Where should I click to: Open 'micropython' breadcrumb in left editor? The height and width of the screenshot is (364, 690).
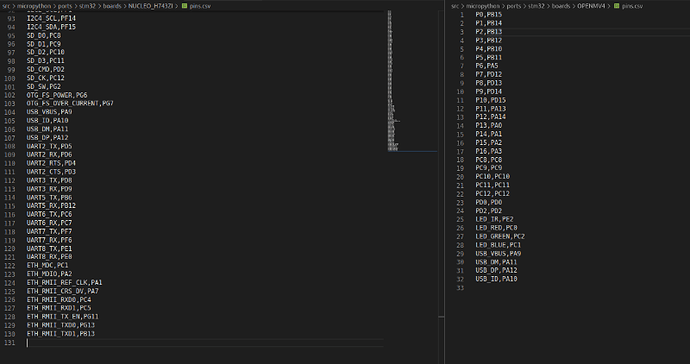click(33, 6)
